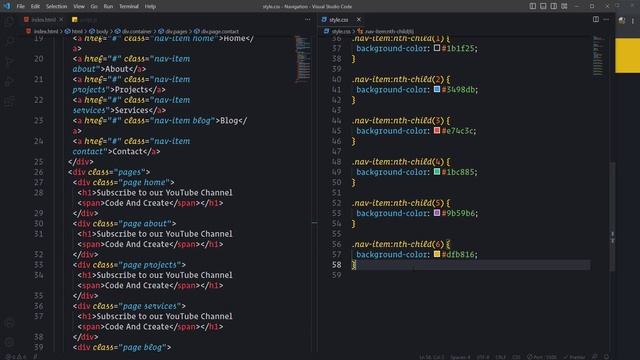Click the Ln 58, Col 2 position indicator
This screenshot has height=360, width=640.
point(431,357)
